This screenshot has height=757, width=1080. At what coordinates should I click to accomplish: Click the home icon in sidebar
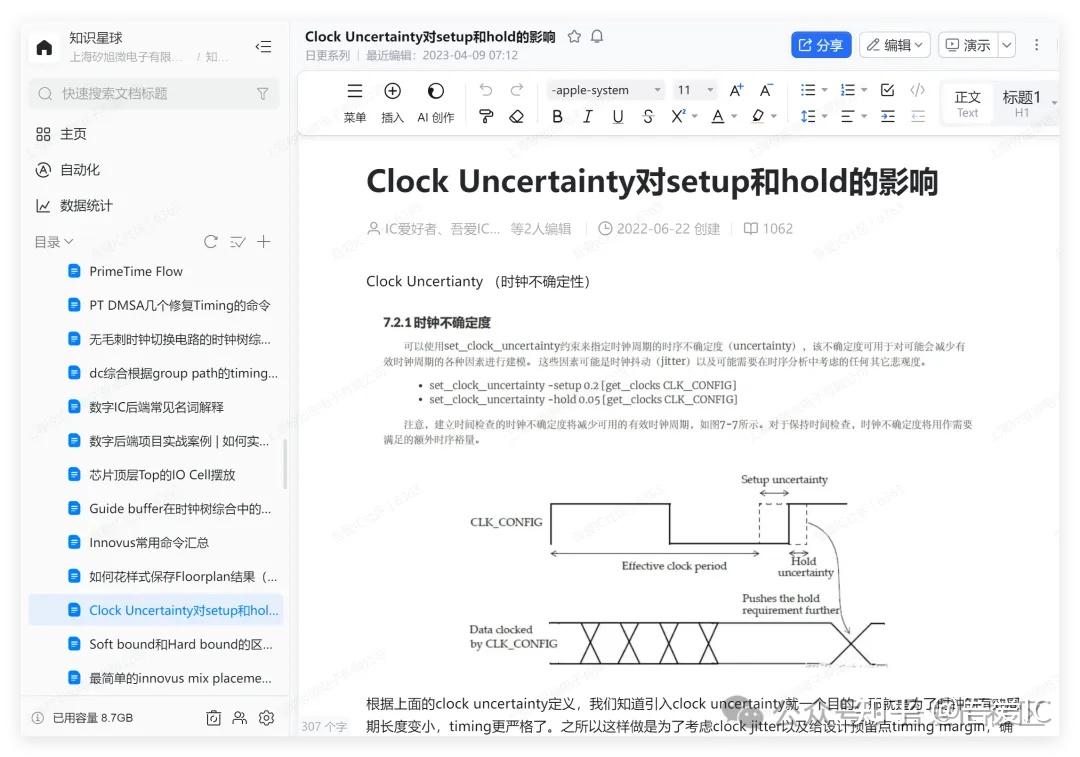pyautogui.click(x=44, y=47)
